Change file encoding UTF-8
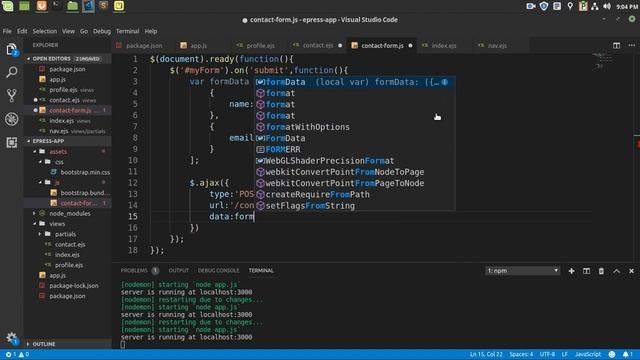640x360 pixels. (547, 354)
